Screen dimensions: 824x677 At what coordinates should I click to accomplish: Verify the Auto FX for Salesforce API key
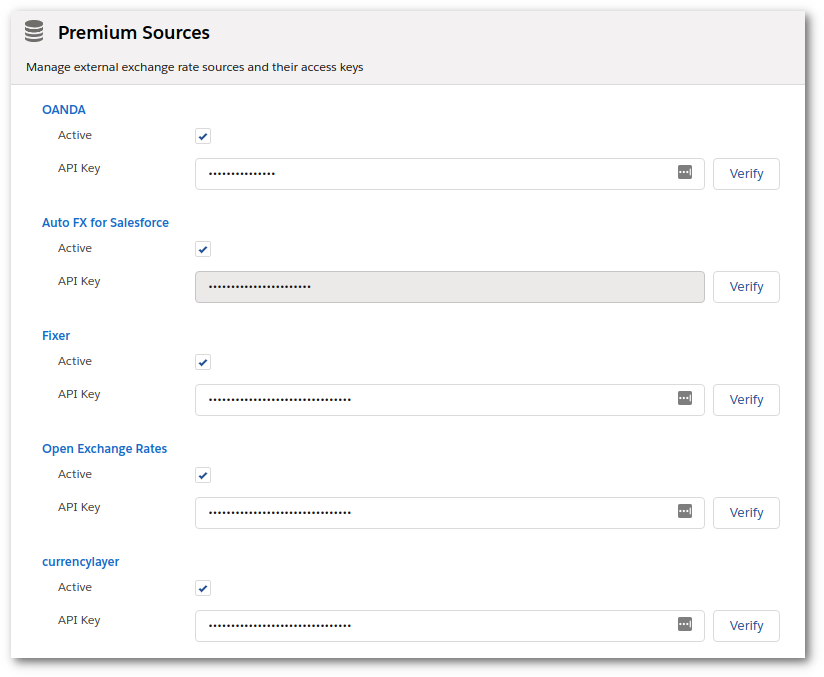tap(746, 287)
